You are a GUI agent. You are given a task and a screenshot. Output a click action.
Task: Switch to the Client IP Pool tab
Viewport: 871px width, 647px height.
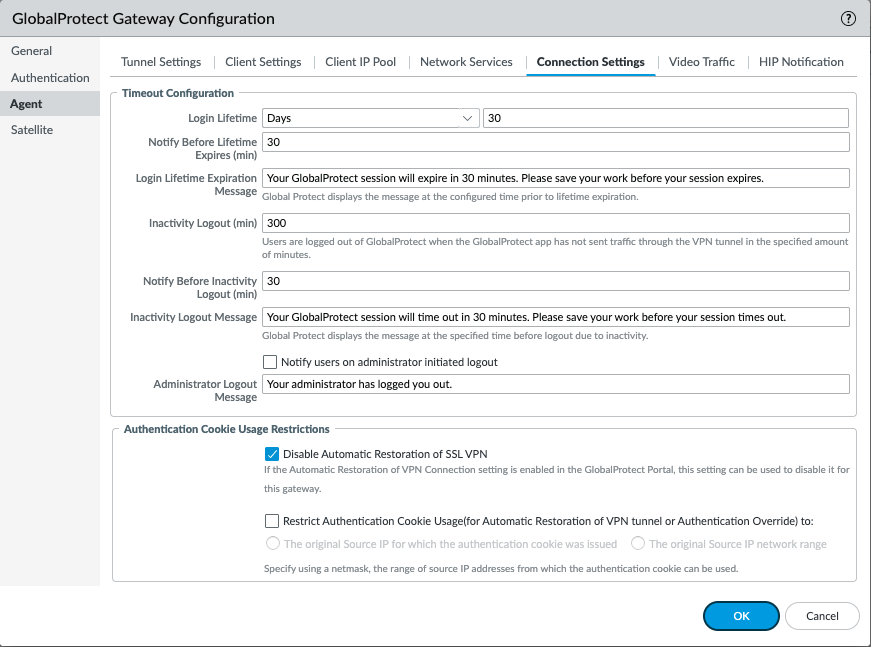tap(361, 61)
